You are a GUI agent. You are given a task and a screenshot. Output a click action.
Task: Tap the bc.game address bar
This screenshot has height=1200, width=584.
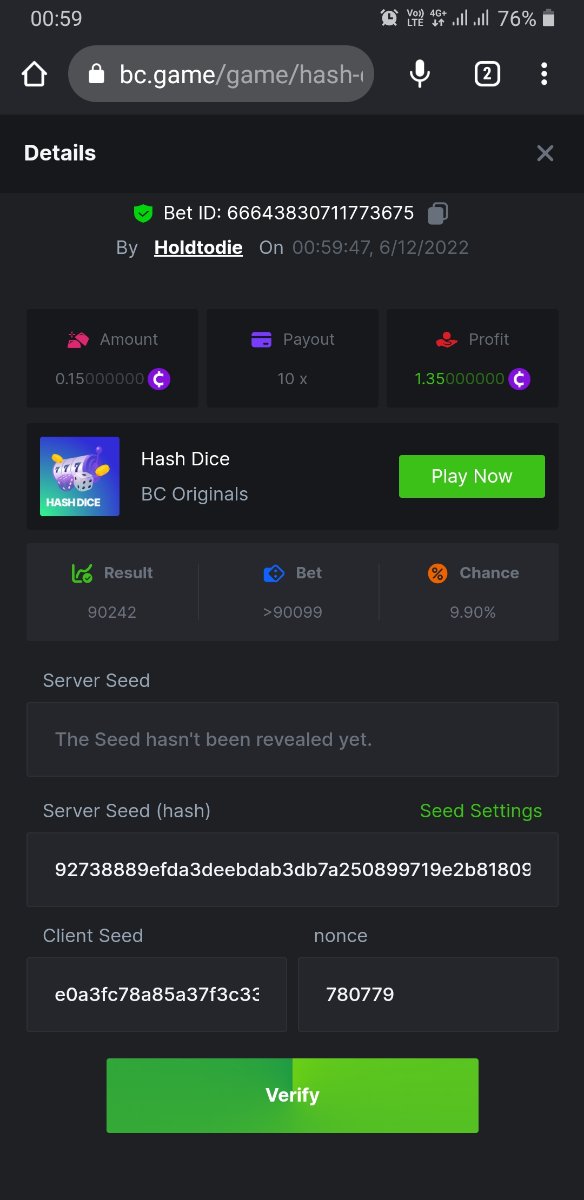[221, 74]
